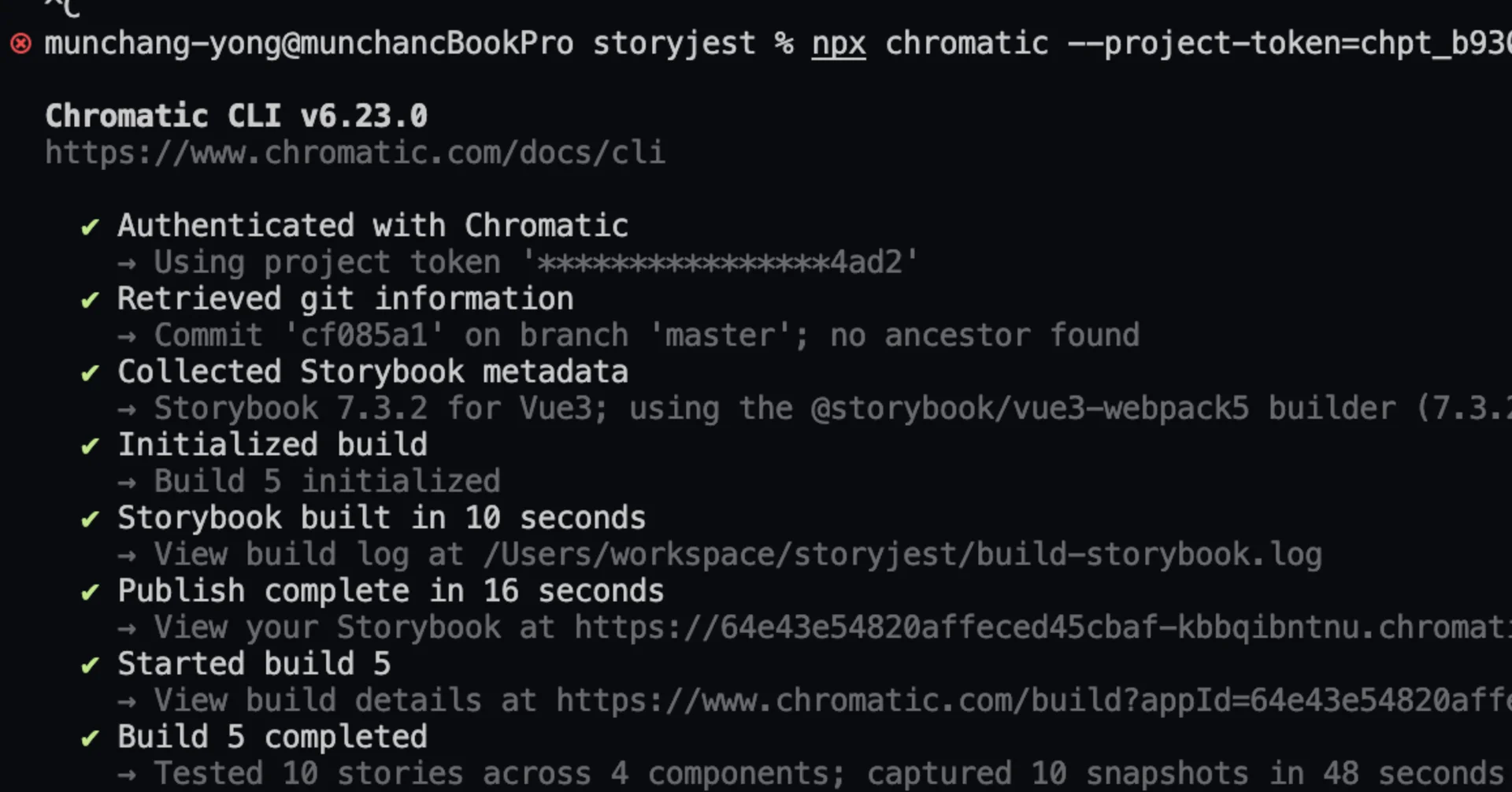Click the arrow before Using project token
The image size is (1512, 792).
(127, 263)
